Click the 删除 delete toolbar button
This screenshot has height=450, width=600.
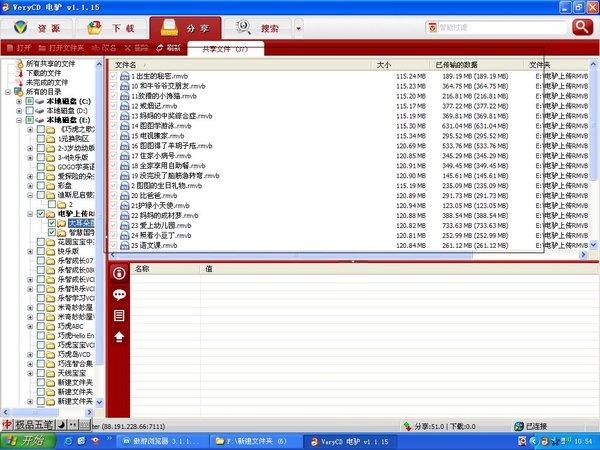pos(136,48)
